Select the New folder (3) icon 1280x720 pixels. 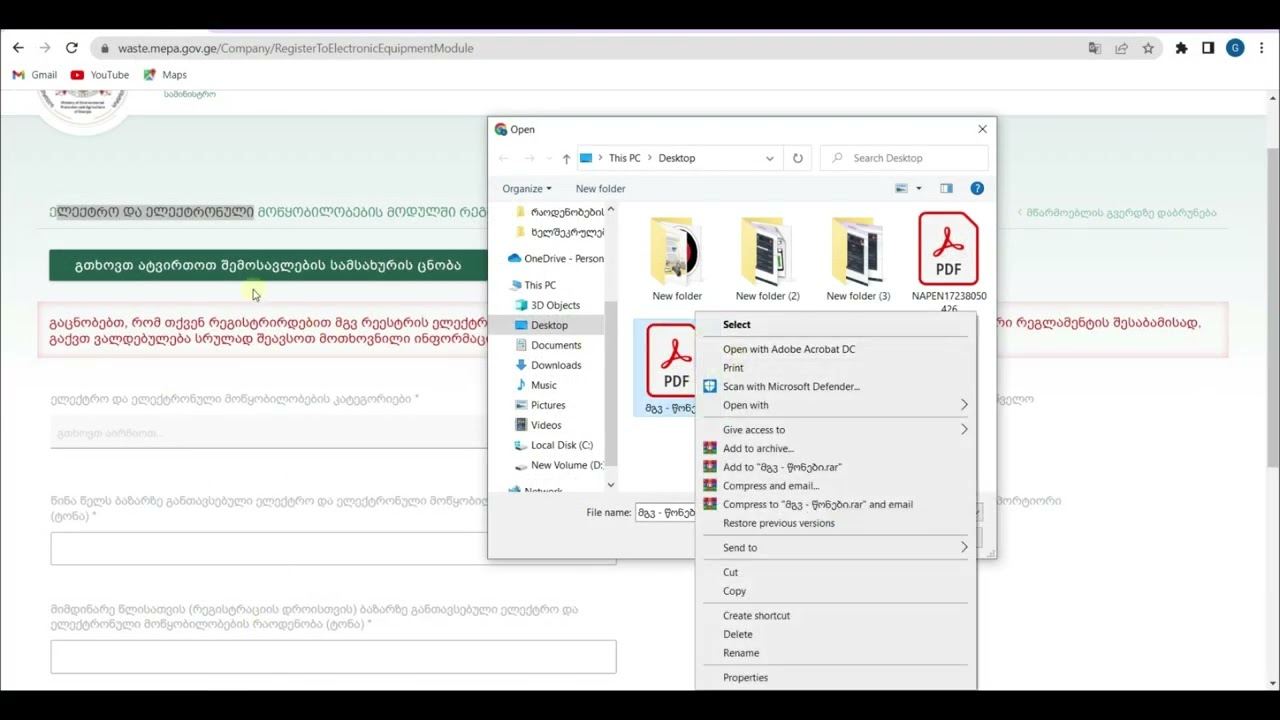tap(858, 258)
